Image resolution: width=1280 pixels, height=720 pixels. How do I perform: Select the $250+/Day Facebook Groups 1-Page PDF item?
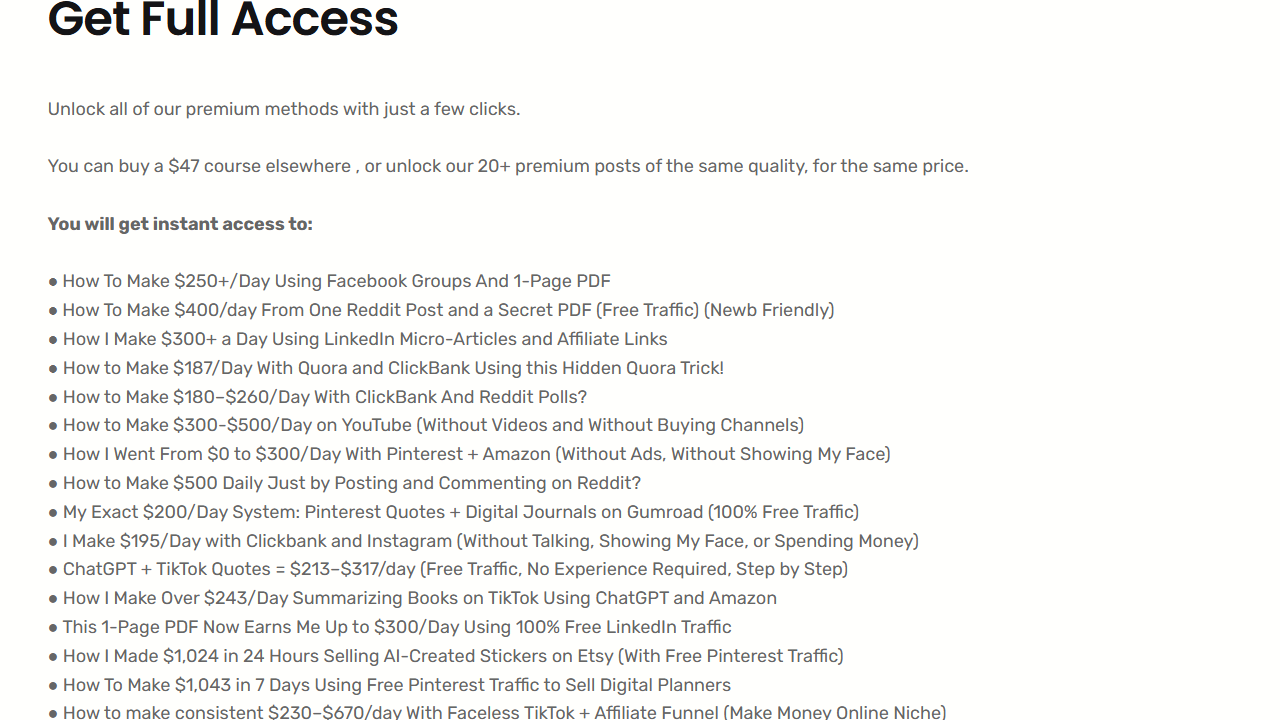click(x=329, y=282)
